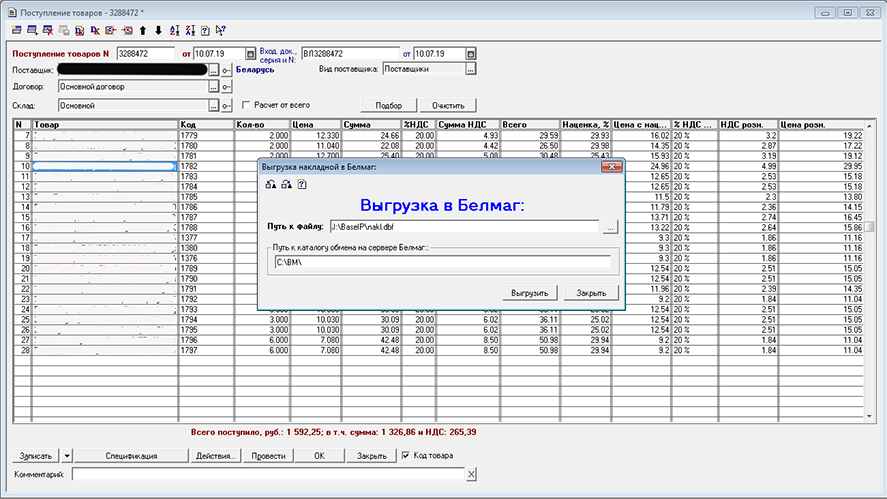Open the dropdown arrow next to Записать
Screen dimensions: 887x499
[x=66, y=456]
